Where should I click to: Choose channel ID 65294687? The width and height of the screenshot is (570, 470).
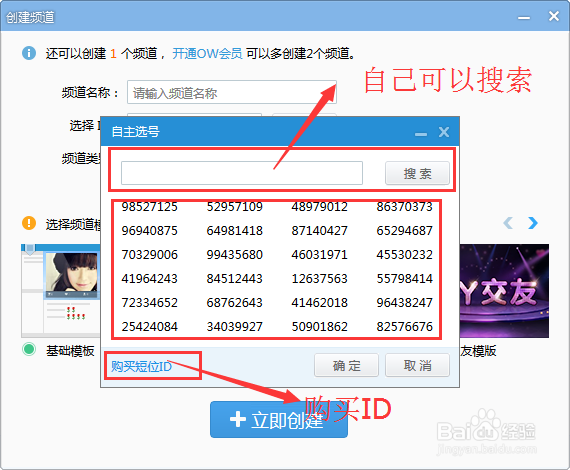405,230
